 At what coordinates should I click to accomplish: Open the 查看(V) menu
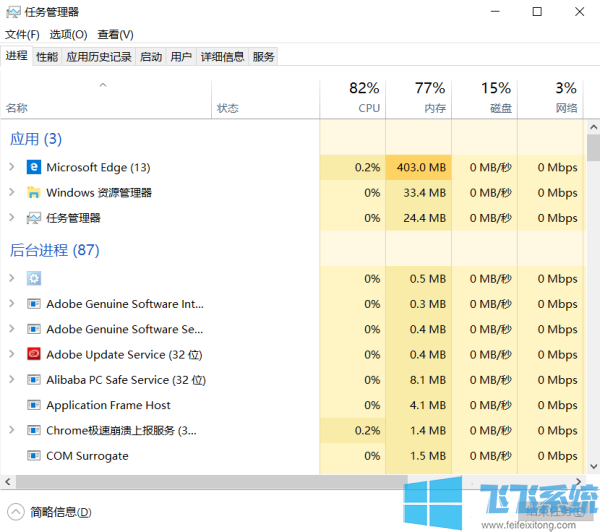[115, 35]
